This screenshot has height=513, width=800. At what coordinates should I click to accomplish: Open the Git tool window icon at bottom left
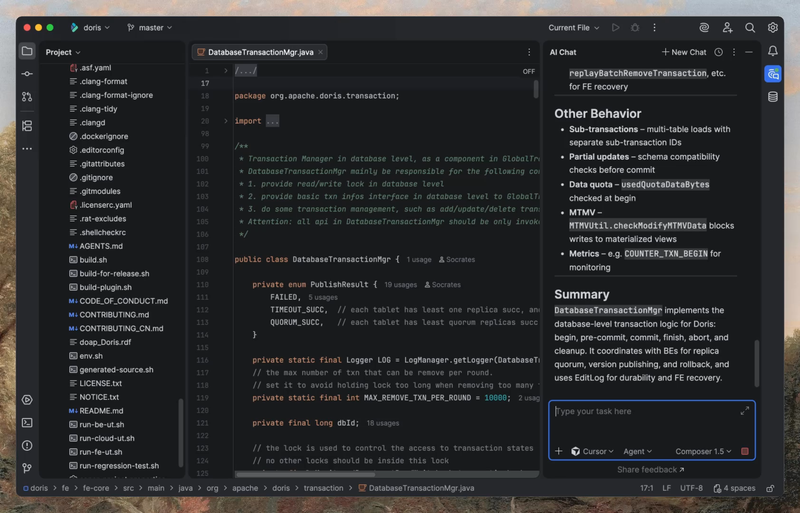[x=27, y=468]
